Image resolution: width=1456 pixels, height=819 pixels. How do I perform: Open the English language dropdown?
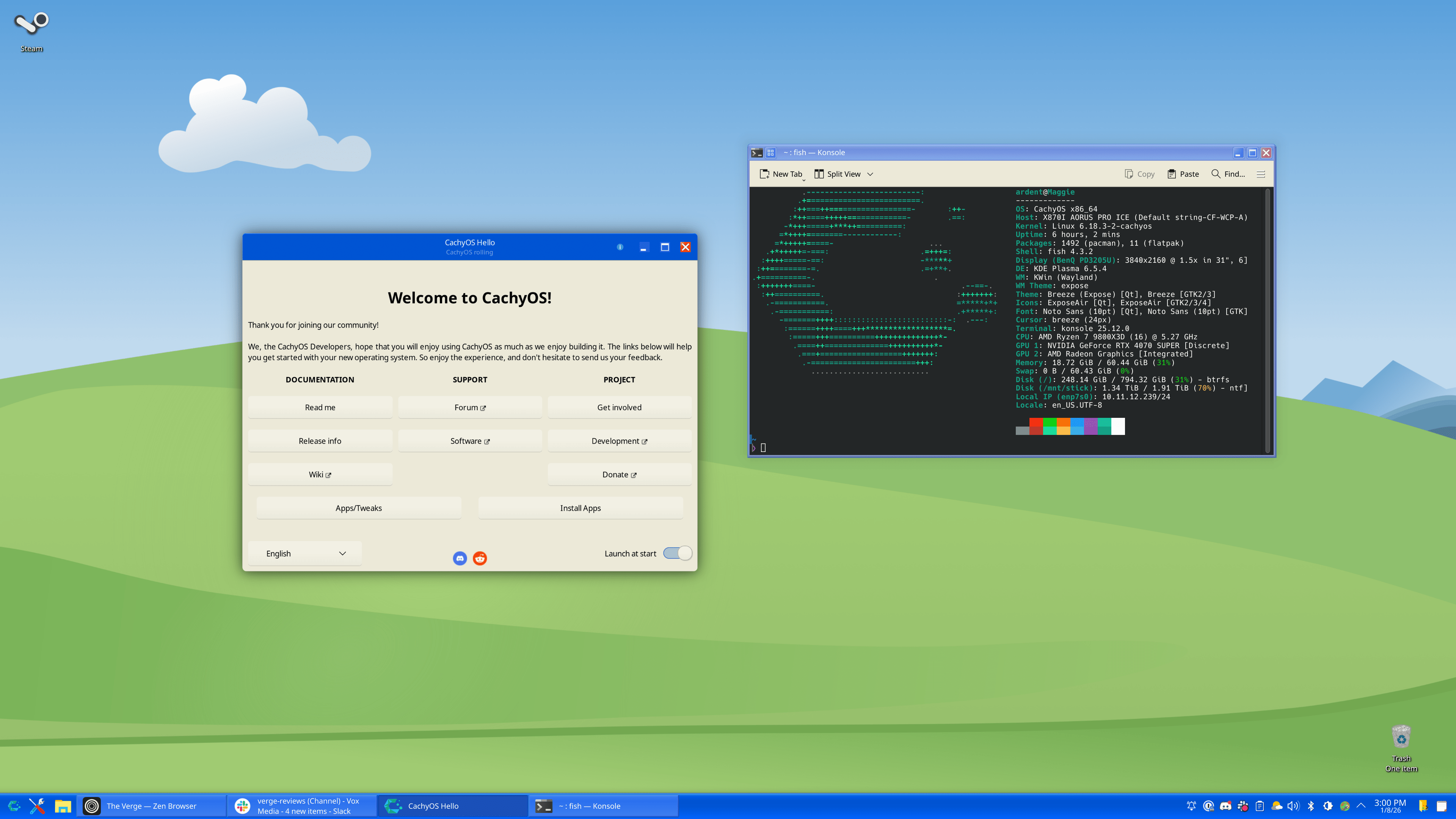tap(304, 553)
